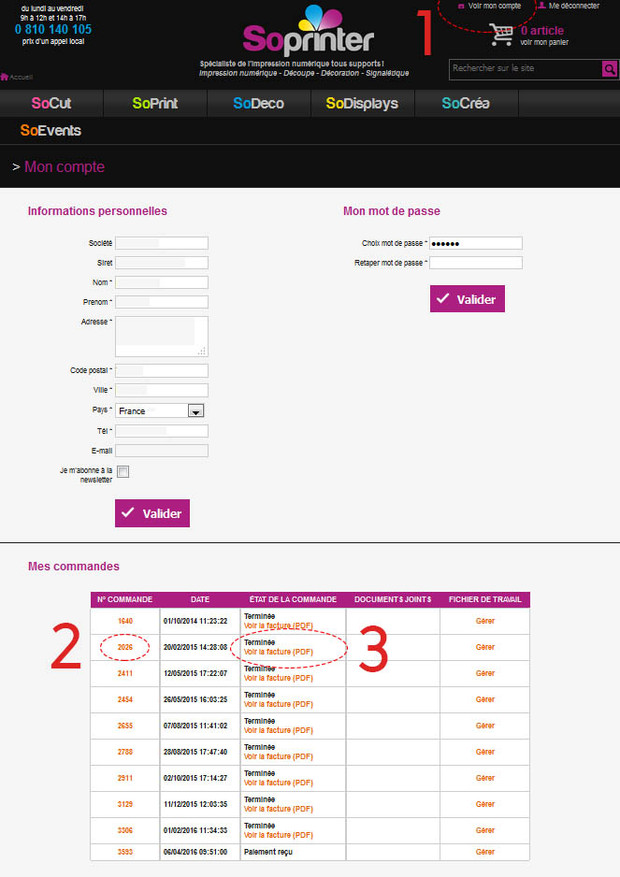The width and height of the screenshot is (620, 877).
Task: Open the Pays country dropdown
Action: (x=160, y=411)
